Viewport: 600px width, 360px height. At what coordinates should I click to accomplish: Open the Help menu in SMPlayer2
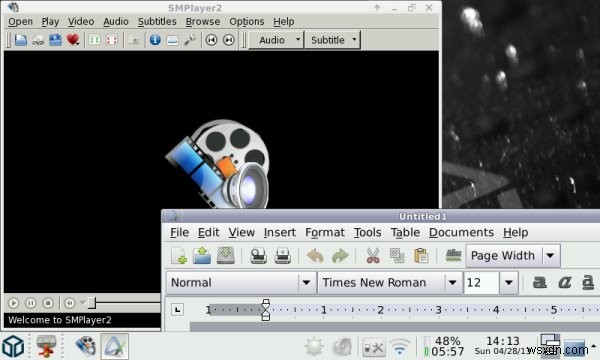[284, 22]
